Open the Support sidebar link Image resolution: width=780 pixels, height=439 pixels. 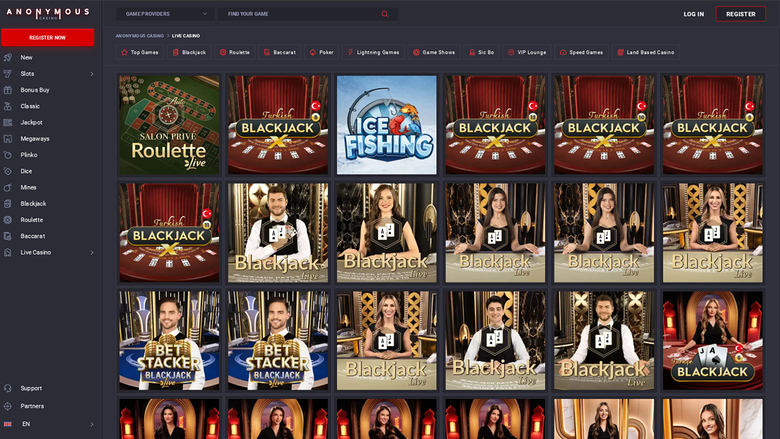tap(31, 388)
